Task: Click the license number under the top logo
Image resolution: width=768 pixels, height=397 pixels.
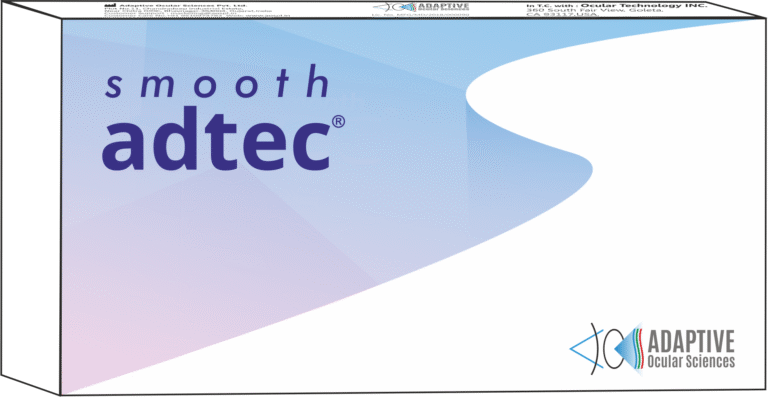Action: [420, 16]
